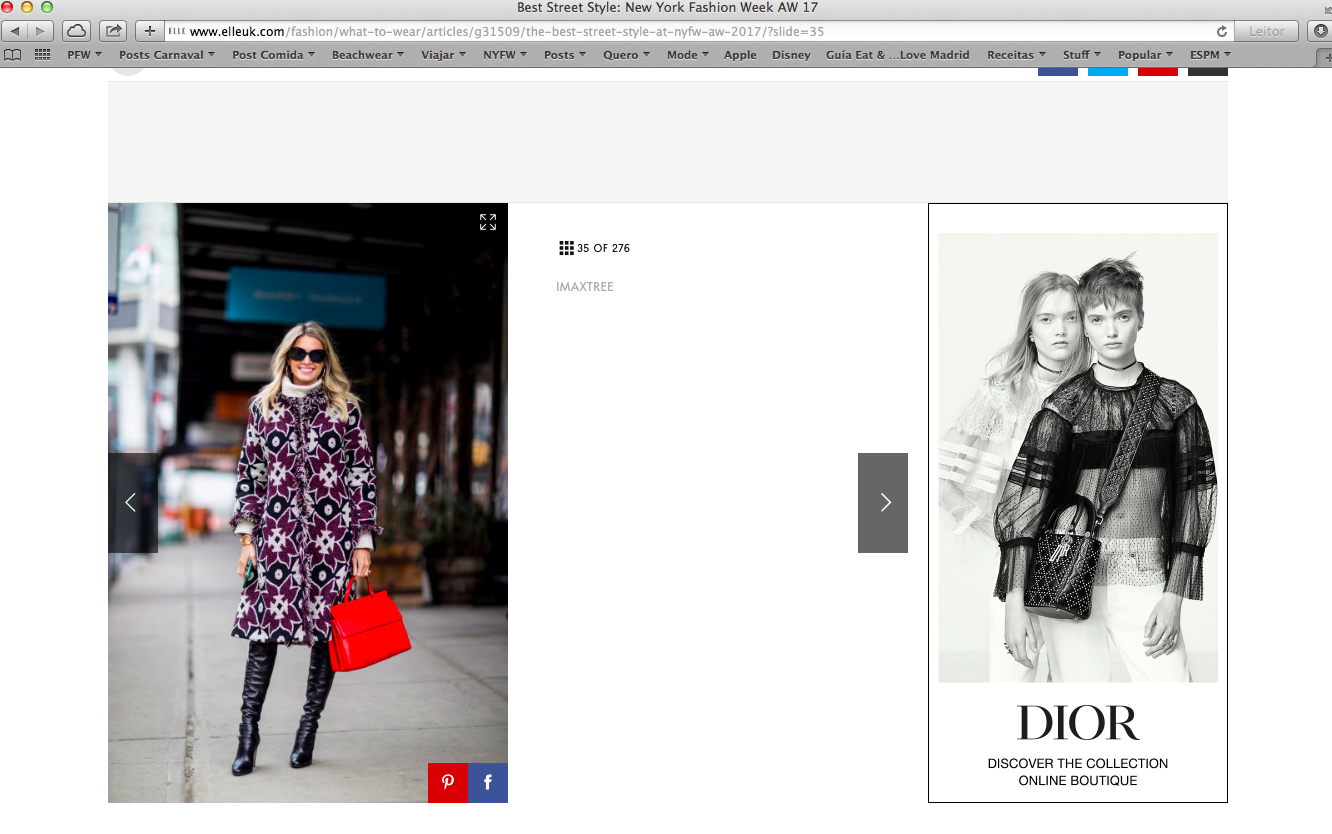
Task: Expand the photo to fullscreen
Action: tap(487, 222)
